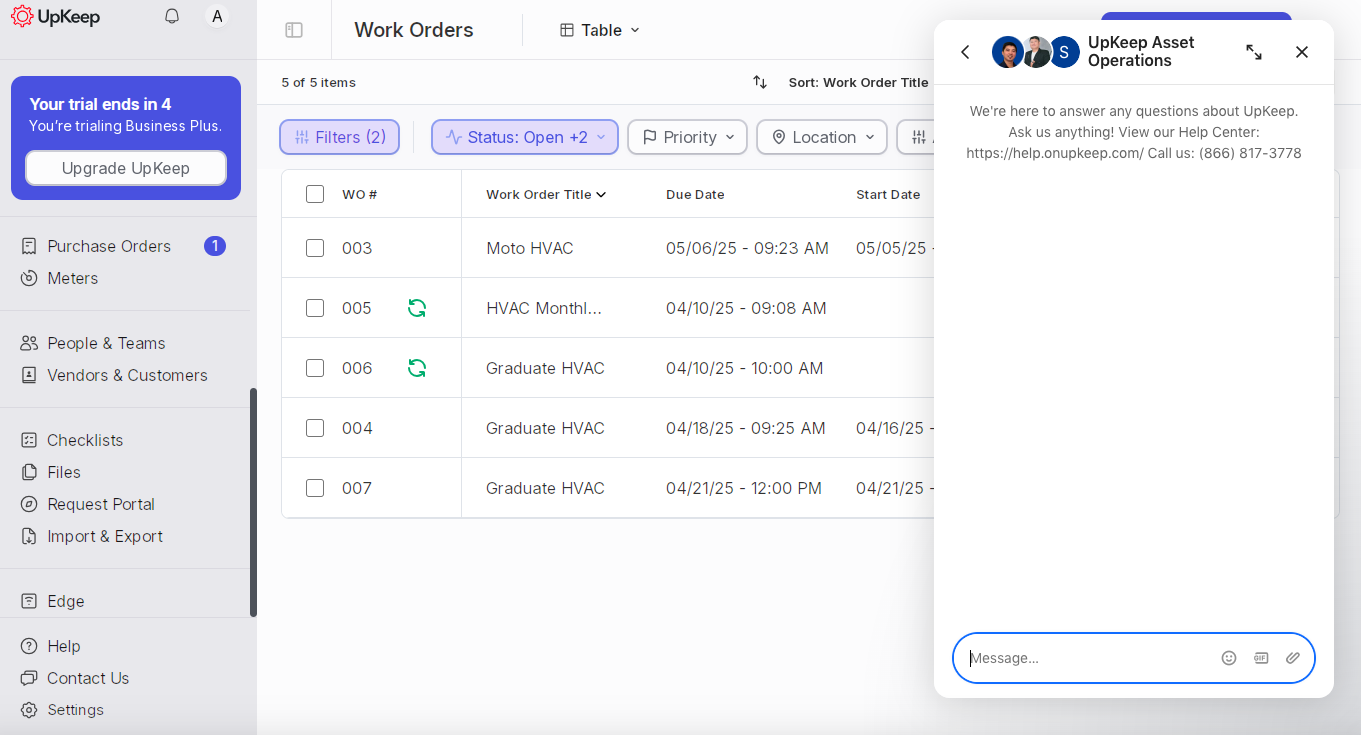Viewport: 1361px width, 735px height.
Task: Open the Moto HVAC work order link
Action: [x=529, y=248]
